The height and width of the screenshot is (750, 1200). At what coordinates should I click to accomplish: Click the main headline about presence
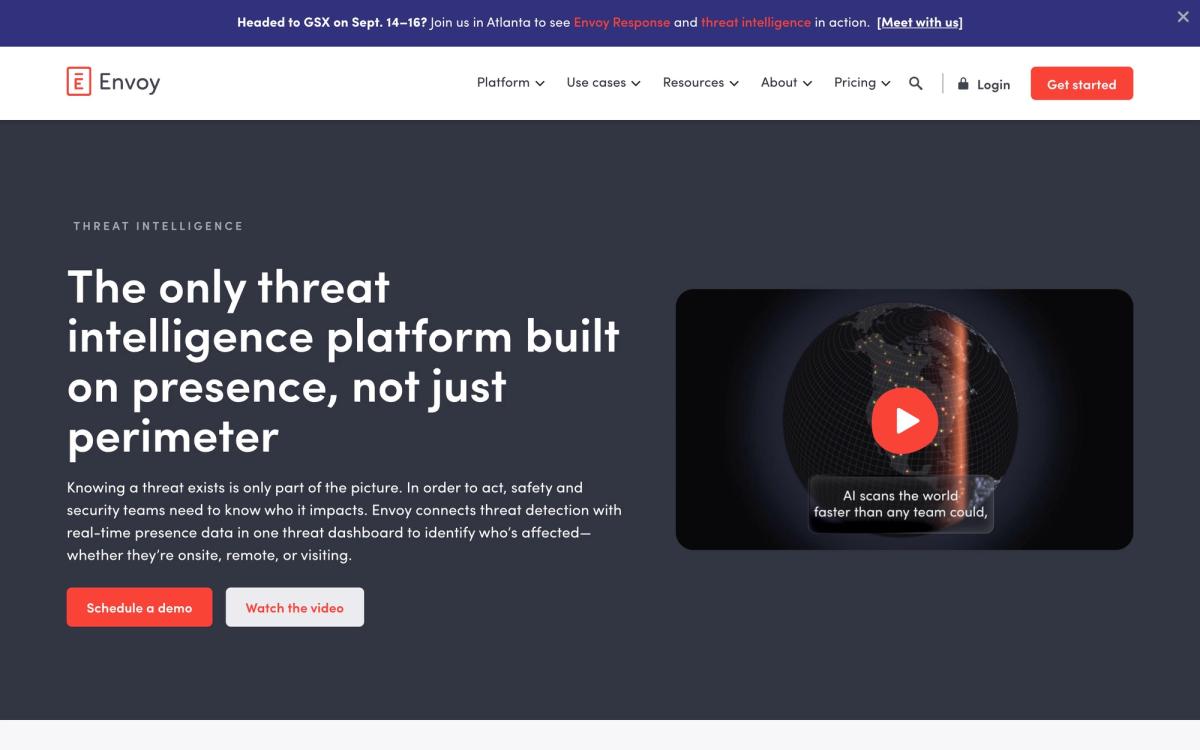[x=344, y=362]
